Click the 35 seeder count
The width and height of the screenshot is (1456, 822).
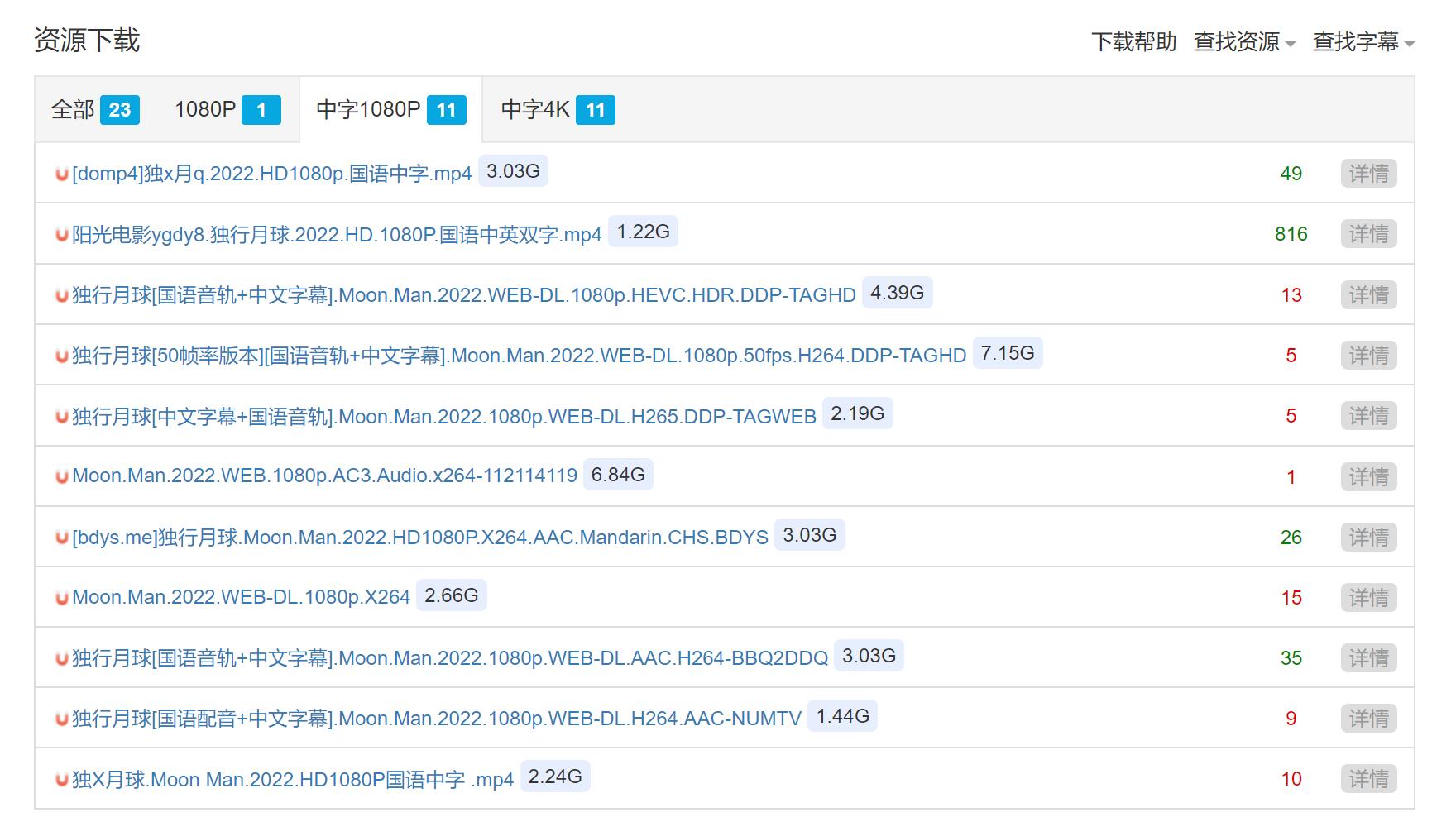click(1291, 658)
